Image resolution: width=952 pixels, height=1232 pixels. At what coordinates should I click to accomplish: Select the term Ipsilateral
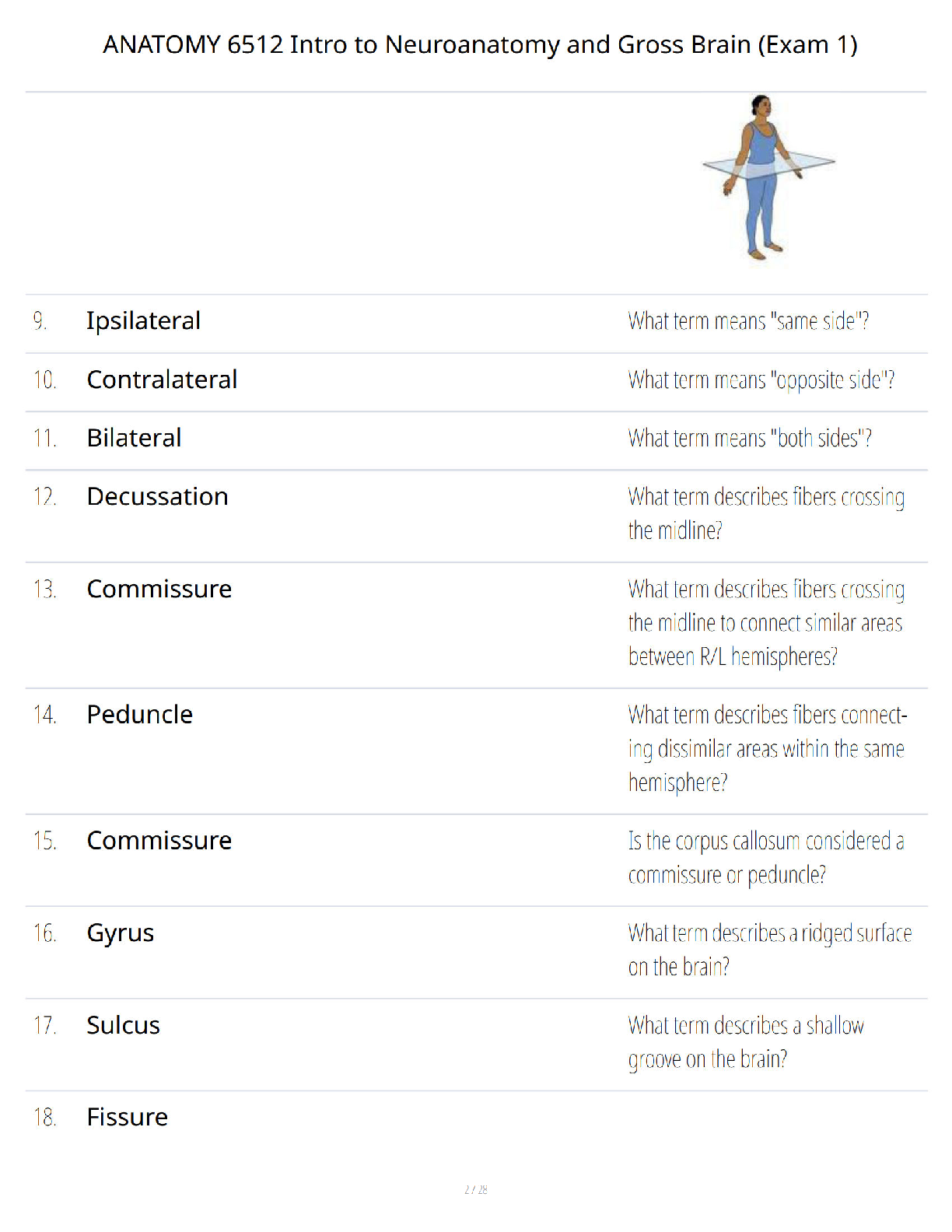(143, 320)
